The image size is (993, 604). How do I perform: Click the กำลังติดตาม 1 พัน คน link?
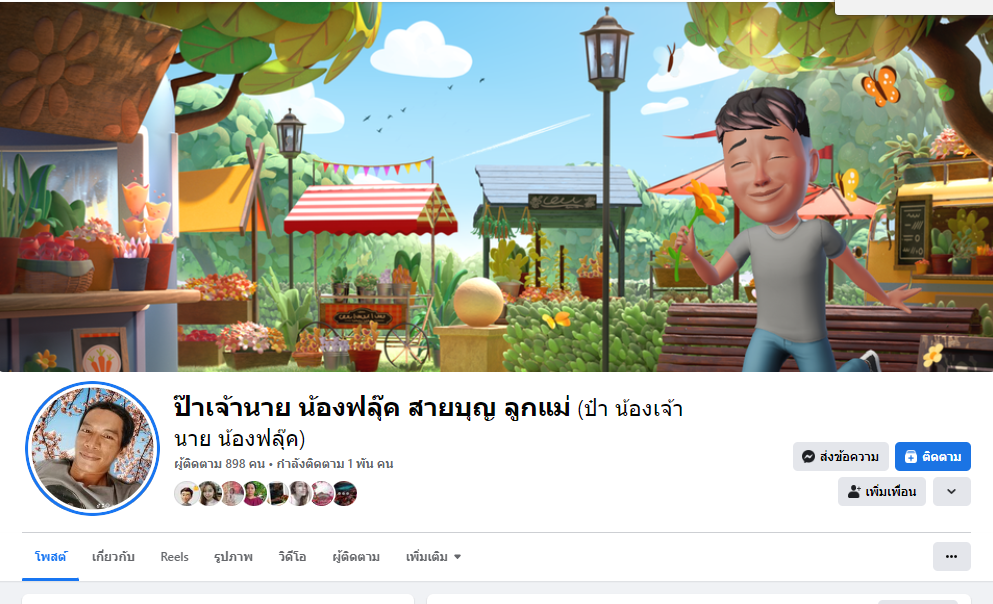pos(335,464)
